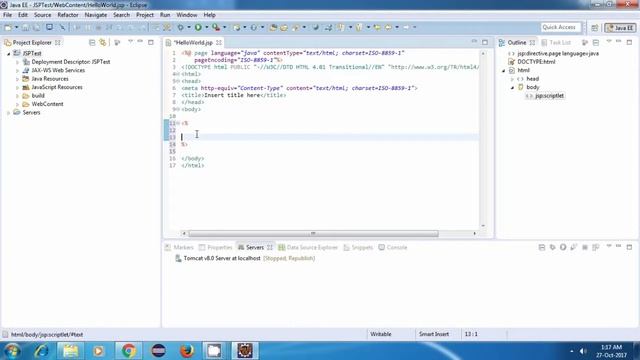Maximize the editor area

[x=485, y=42]
